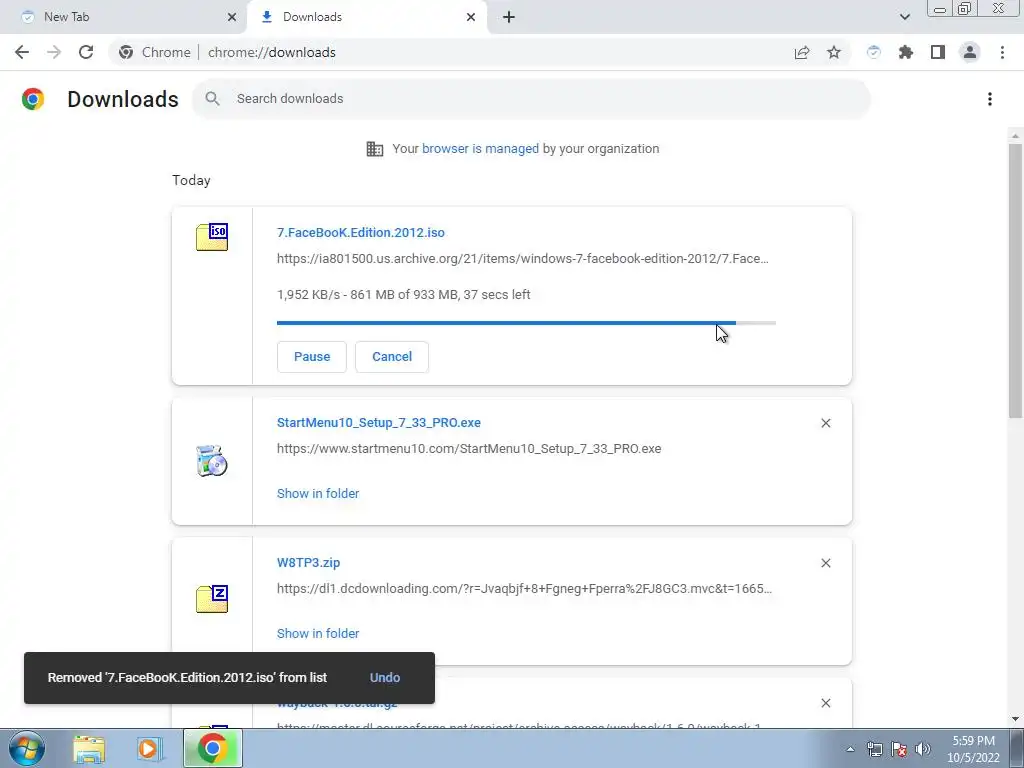This screenshot has height=768, width=1024.
Task: Open the network tray icon
Action: [874, 749]
